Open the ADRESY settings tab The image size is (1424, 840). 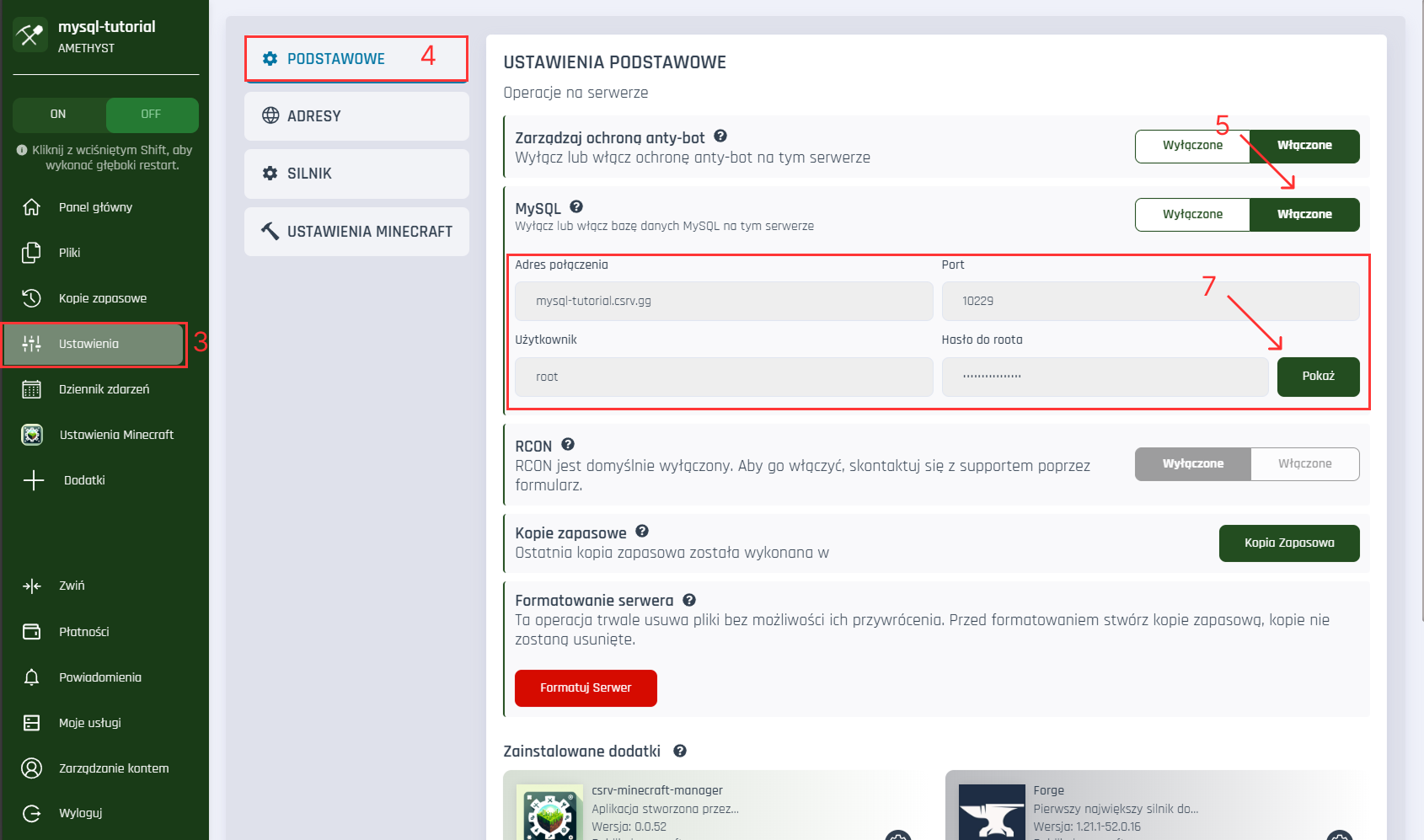356,116
